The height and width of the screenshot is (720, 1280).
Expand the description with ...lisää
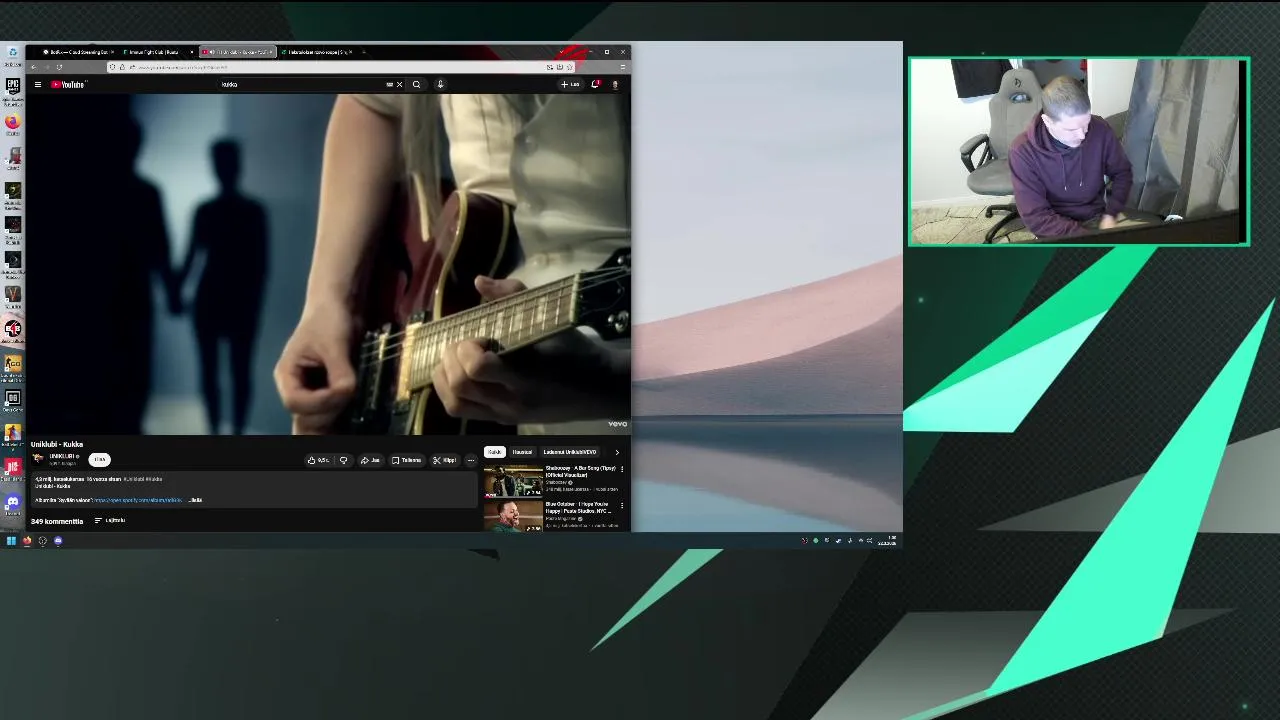(x=195, y=500)
